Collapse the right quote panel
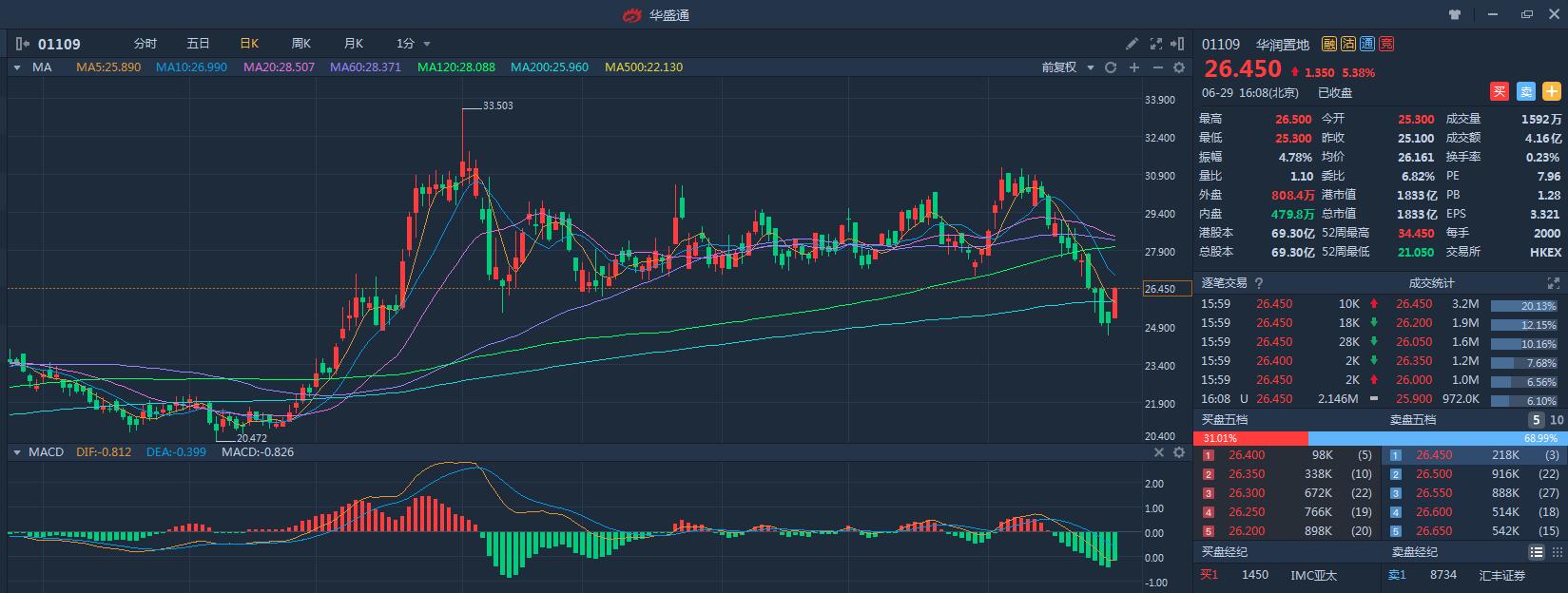The image size is (1568, 593). click(1180, 44)
